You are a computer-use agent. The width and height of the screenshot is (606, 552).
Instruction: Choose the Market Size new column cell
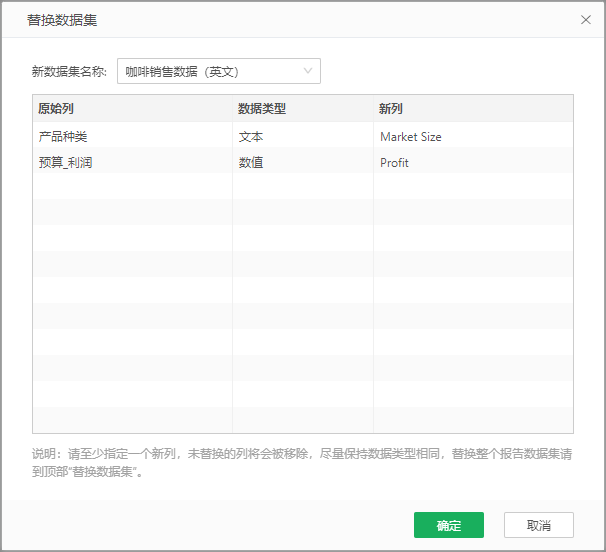point(473,136)
